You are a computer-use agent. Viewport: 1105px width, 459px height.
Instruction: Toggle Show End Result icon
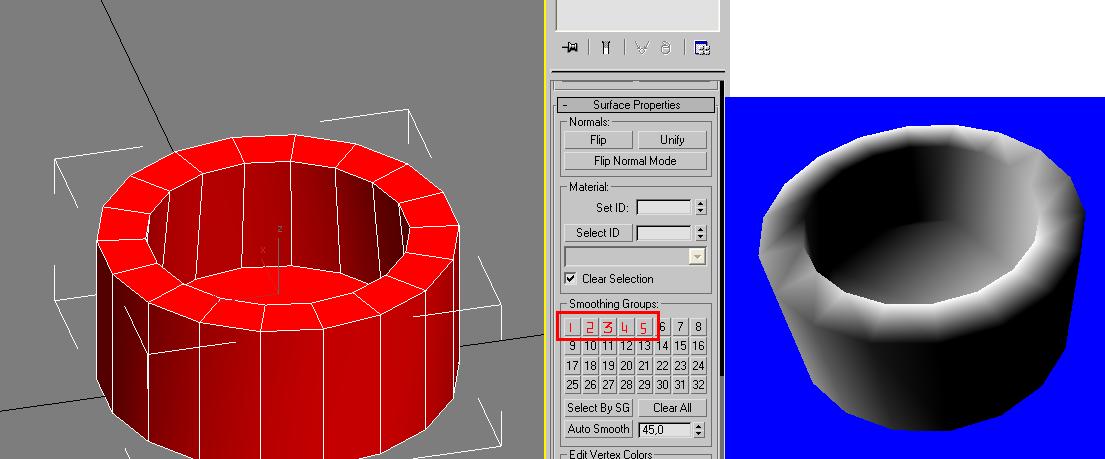click(606, 47)
